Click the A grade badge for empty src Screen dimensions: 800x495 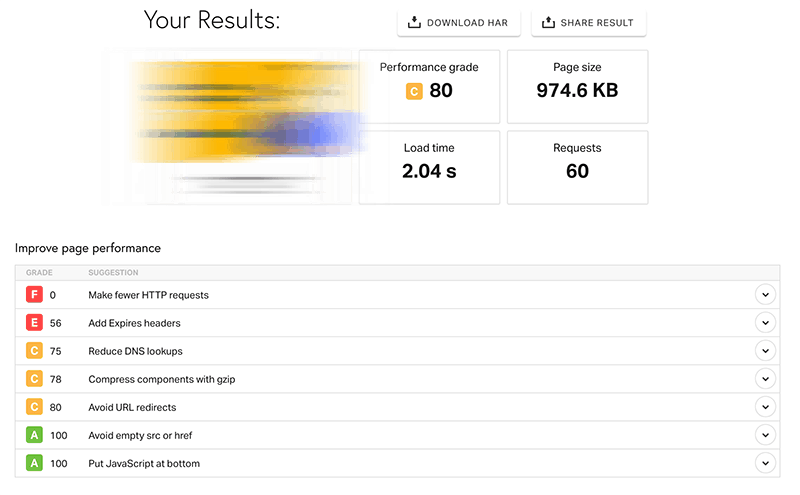[34, 435]
